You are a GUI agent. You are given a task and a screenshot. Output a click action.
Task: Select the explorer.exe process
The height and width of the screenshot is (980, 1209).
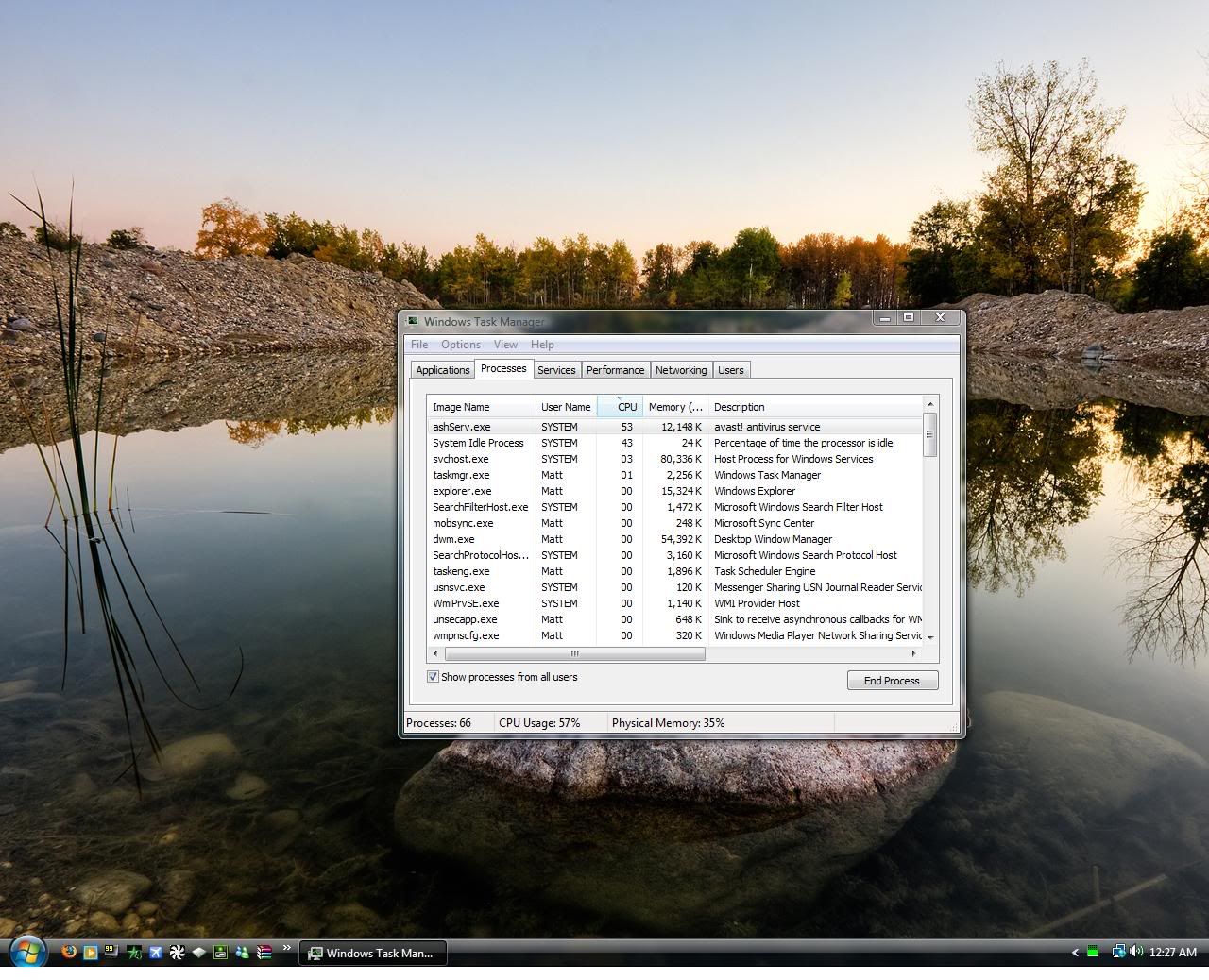[x=674, y=491]
